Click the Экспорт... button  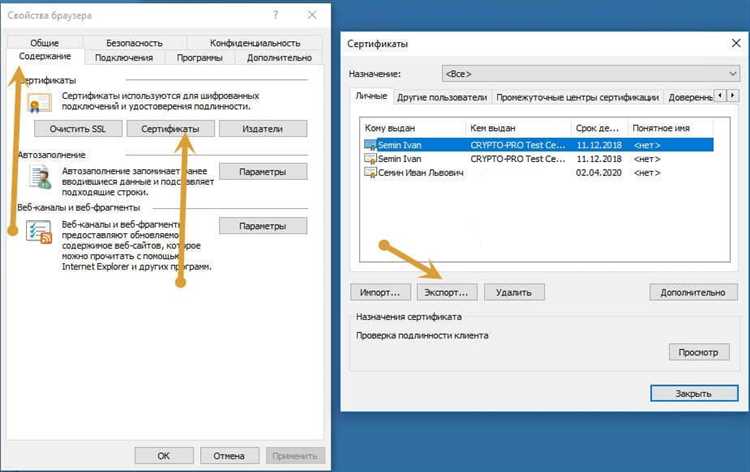446,292
